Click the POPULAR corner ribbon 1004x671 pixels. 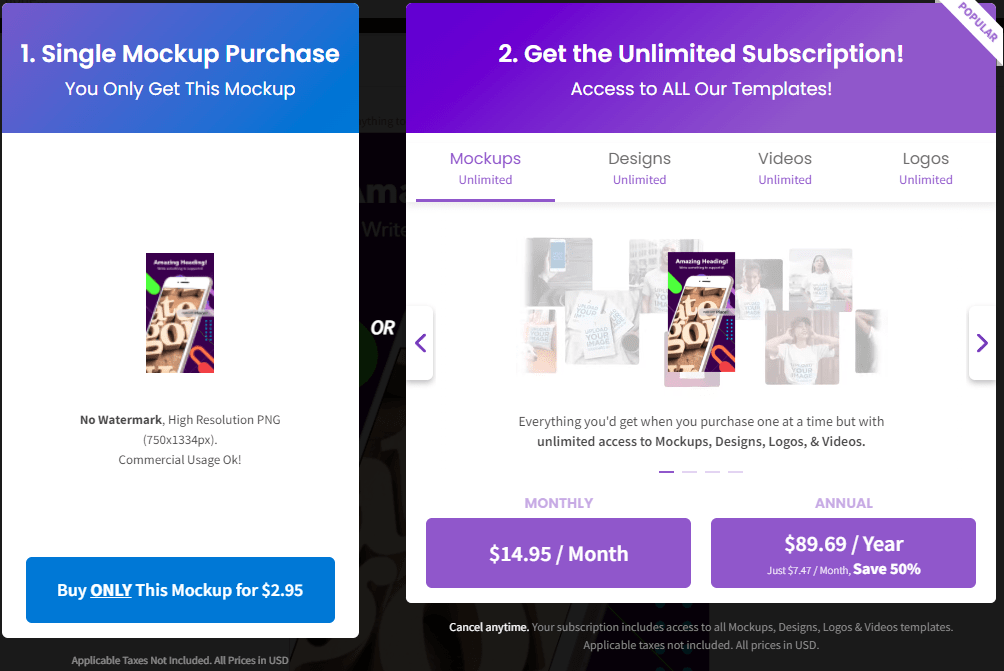tap(977, 22)
